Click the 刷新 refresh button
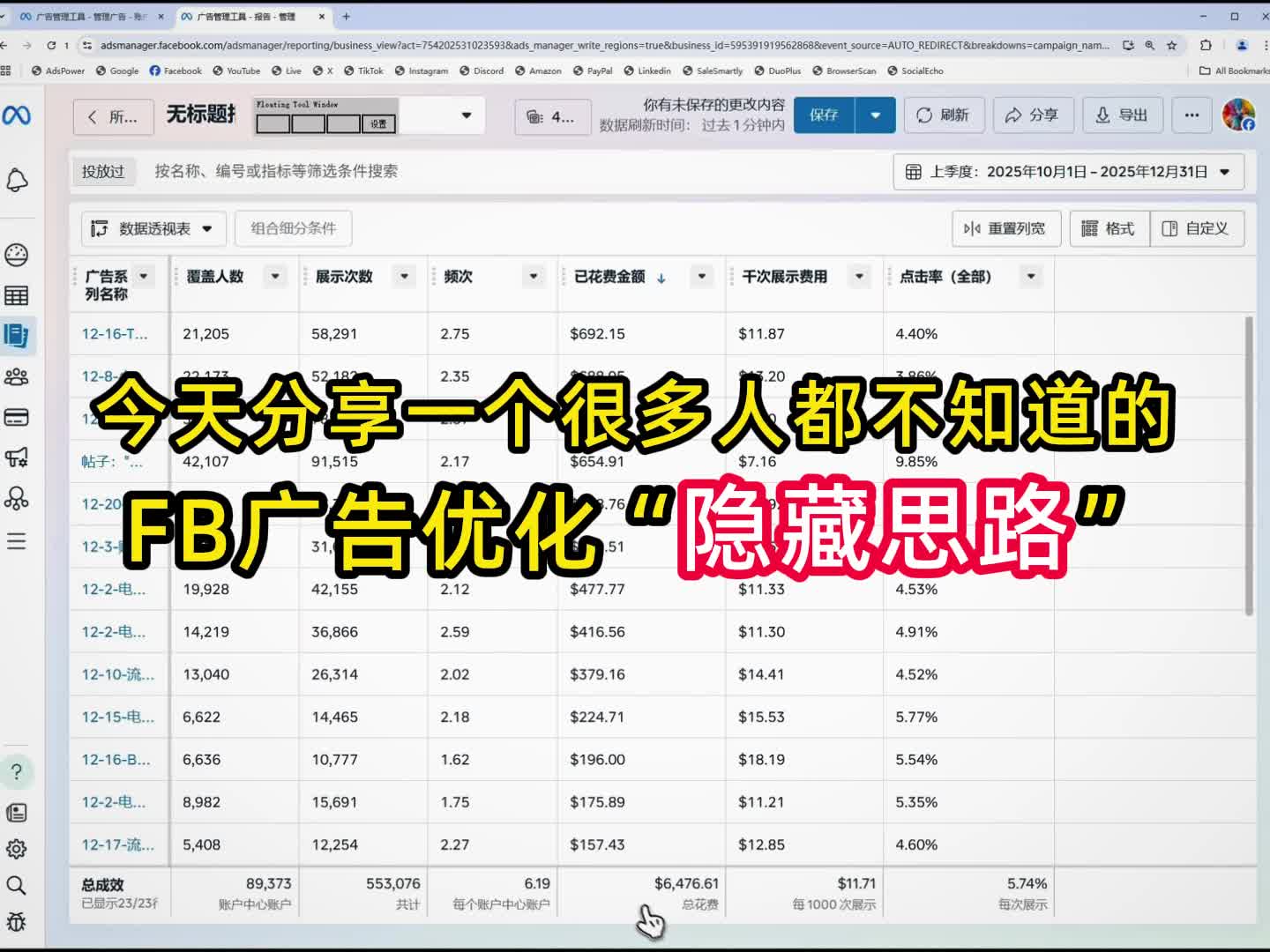Viewport: 1270px width, 952px height. pos(944,115)
